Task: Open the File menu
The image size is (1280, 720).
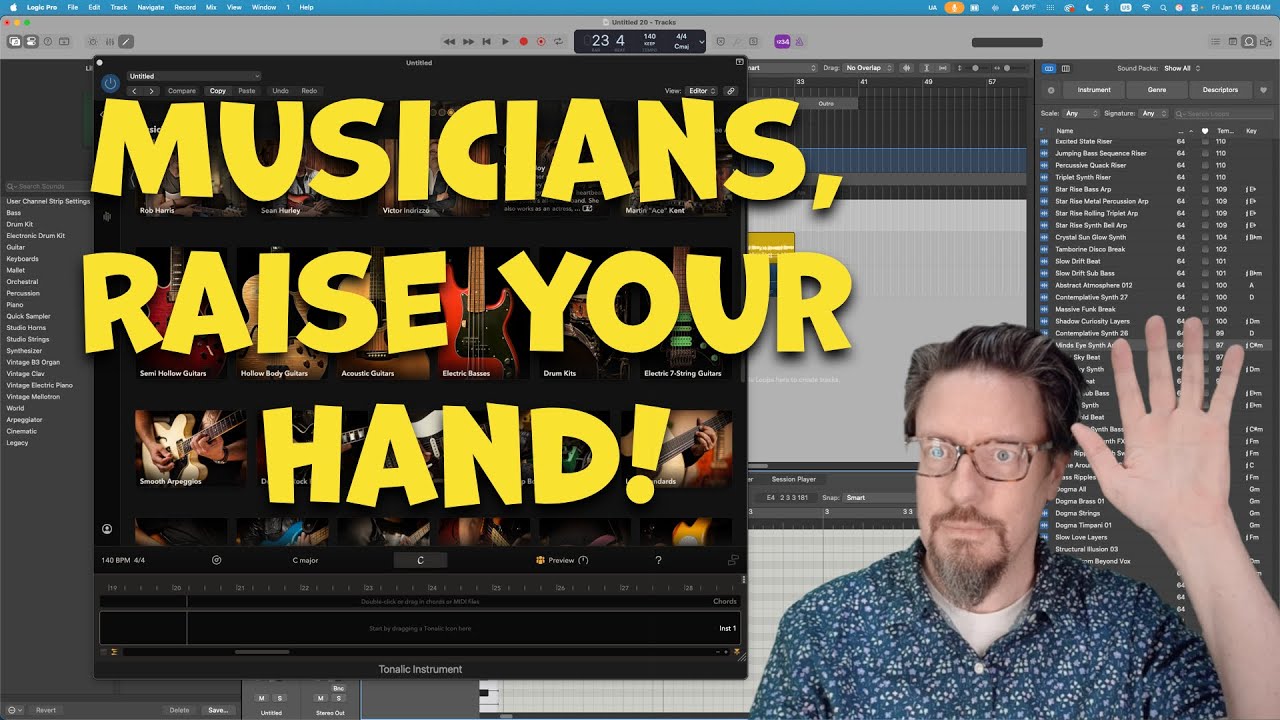Action: (x=73, y=7)
